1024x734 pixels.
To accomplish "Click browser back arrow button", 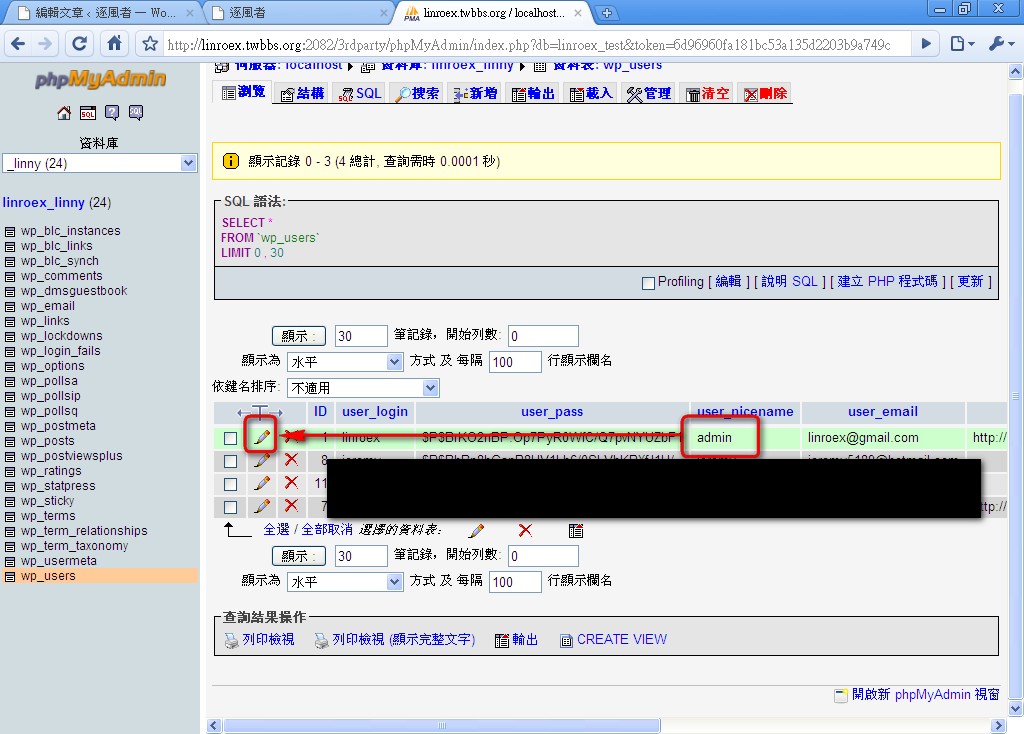I will pos(18,44).
